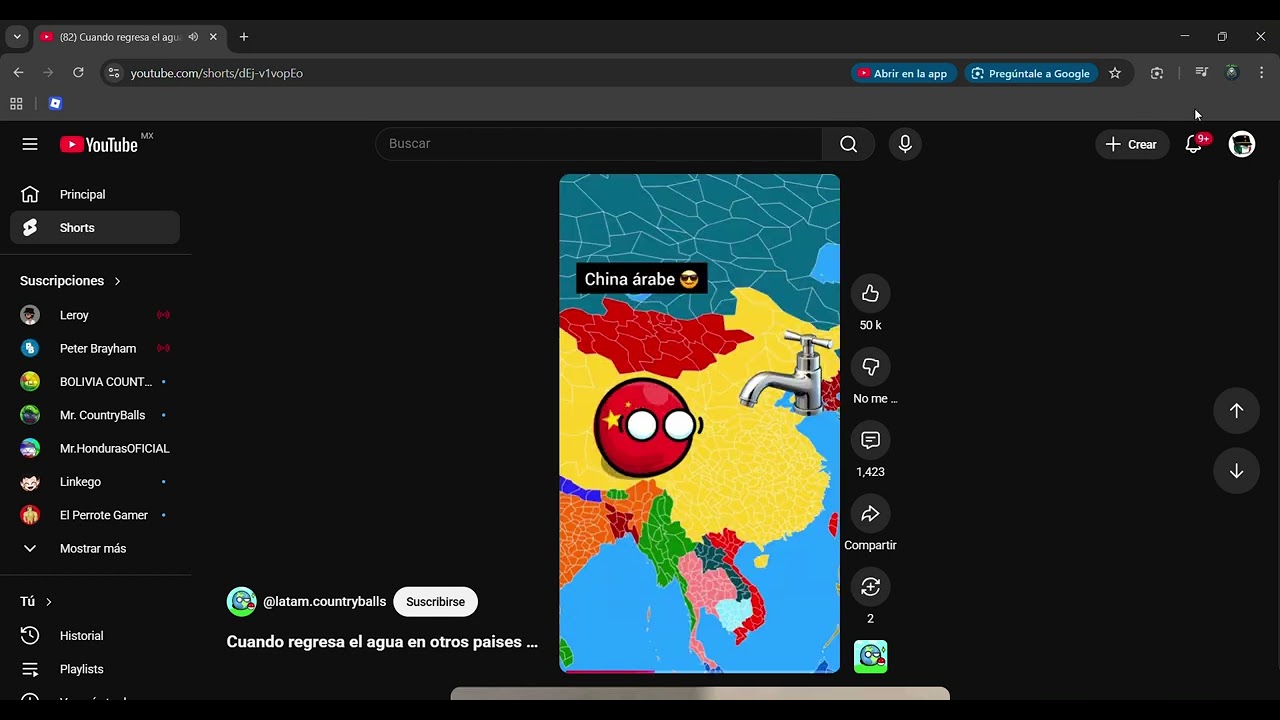Expand the Suscripciones section
Screen dimensions: 1280x720
[70, 281]
